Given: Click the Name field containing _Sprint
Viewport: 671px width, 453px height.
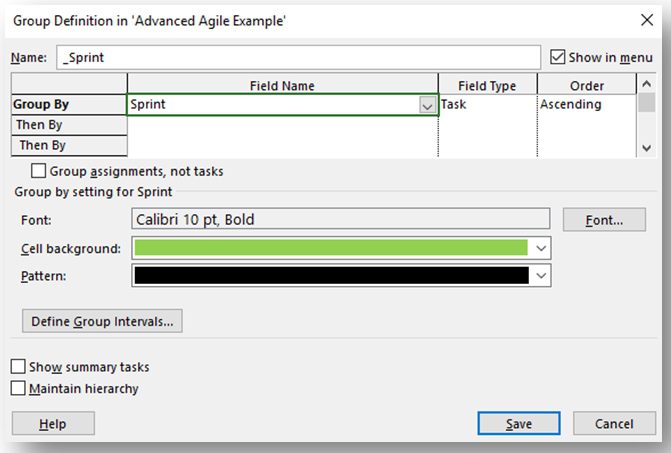Looking at the screenshot, I should 298,57.
